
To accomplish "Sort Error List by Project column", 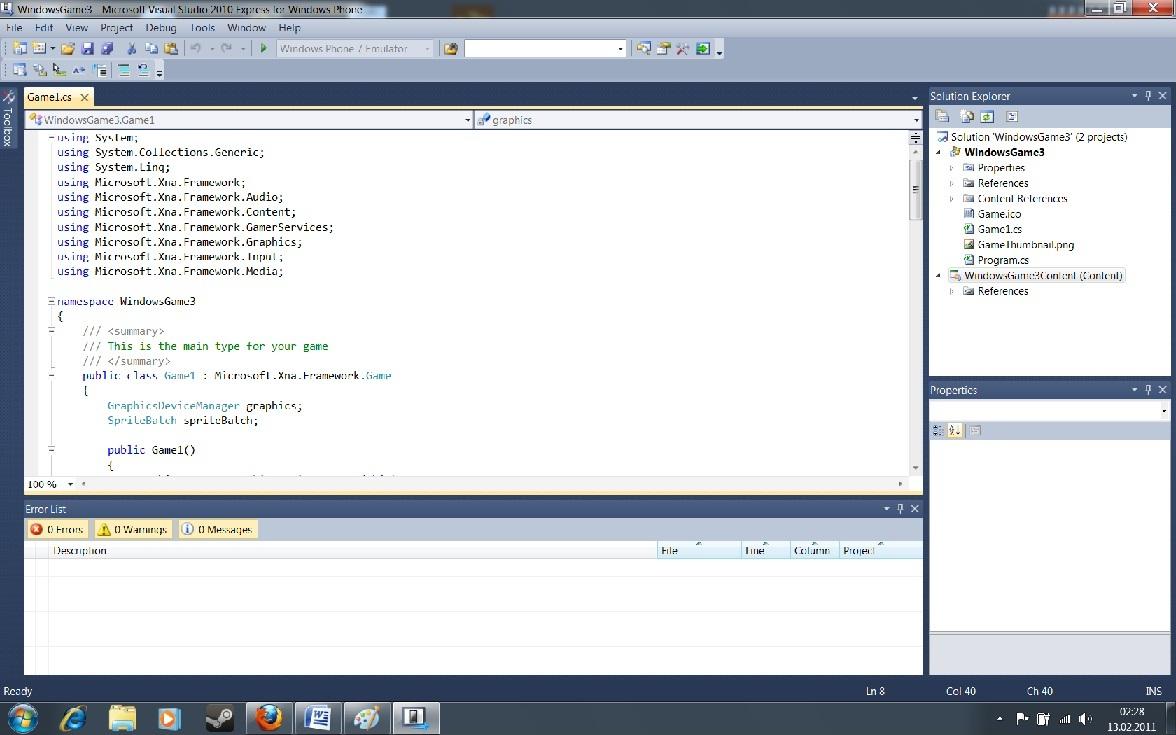I will click(880, 550).
